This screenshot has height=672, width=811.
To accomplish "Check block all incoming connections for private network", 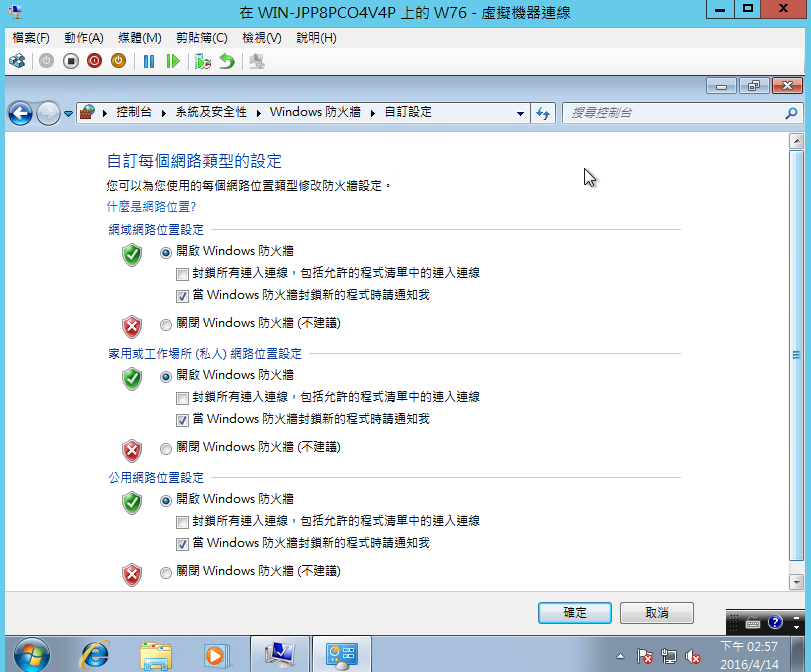I will pyautogui.click(x=182, y=397).
